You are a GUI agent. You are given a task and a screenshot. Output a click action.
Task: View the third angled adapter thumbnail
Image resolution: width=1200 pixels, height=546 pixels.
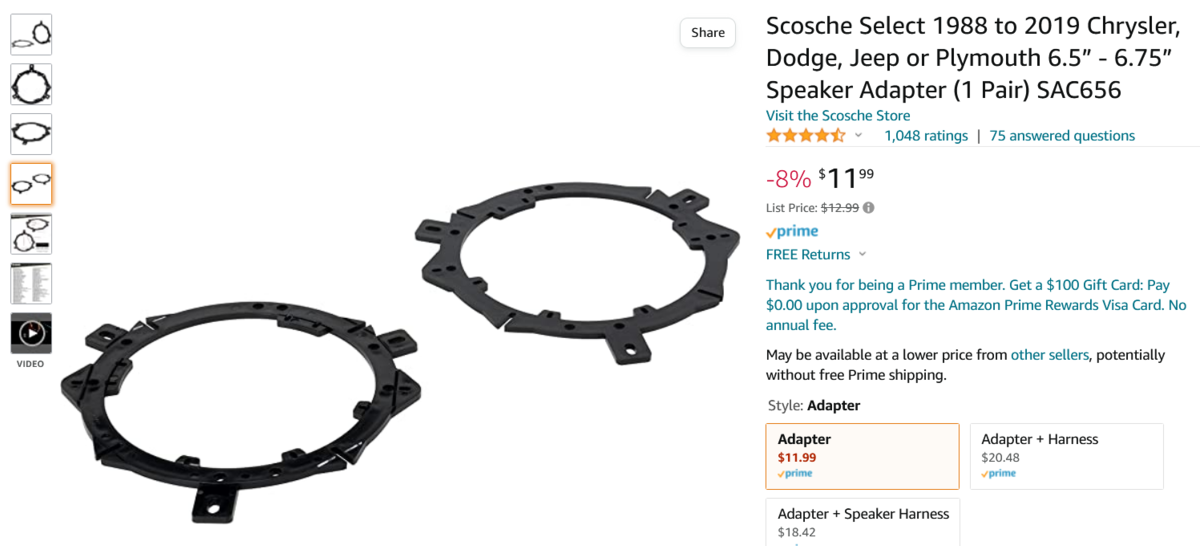coord(31,134)
